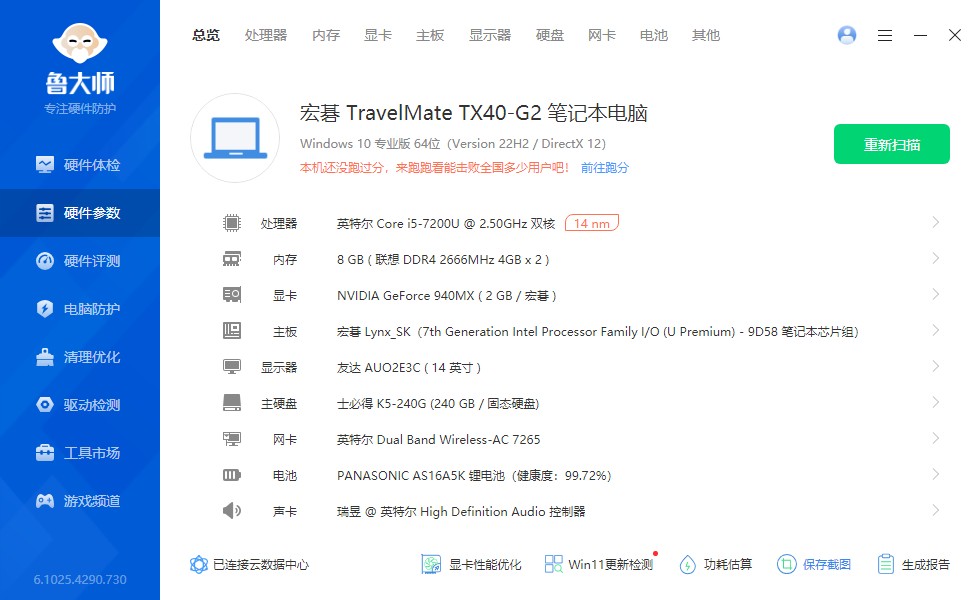Open 硬件评测 benchmark gauge icon
980x600 pixels.
click(x=45, y=261)
